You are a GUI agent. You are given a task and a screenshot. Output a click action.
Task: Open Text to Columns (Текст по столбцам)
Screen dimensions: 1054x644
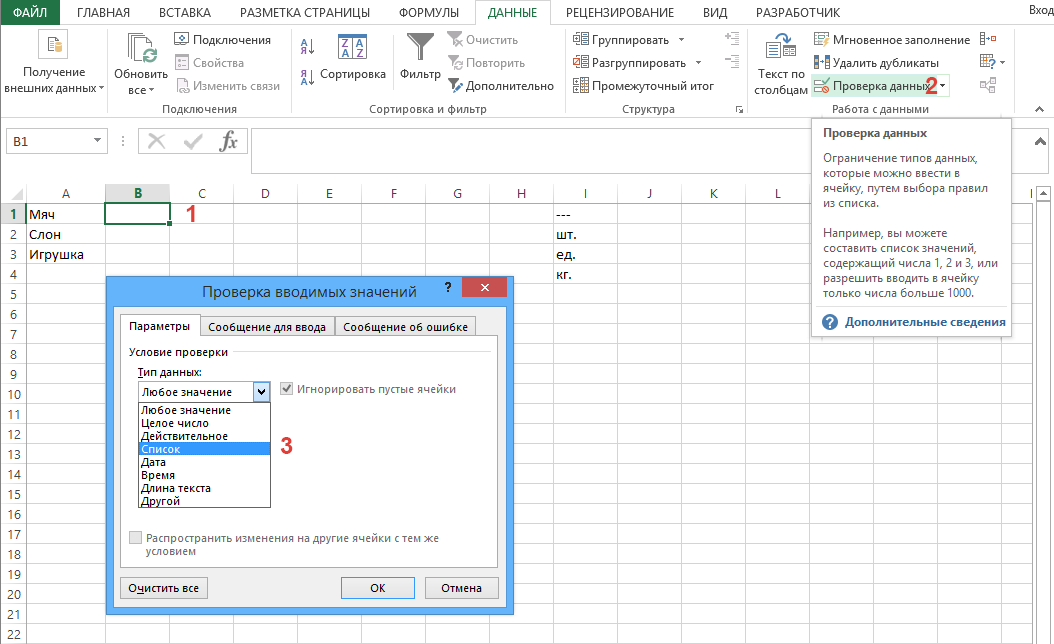780,64
